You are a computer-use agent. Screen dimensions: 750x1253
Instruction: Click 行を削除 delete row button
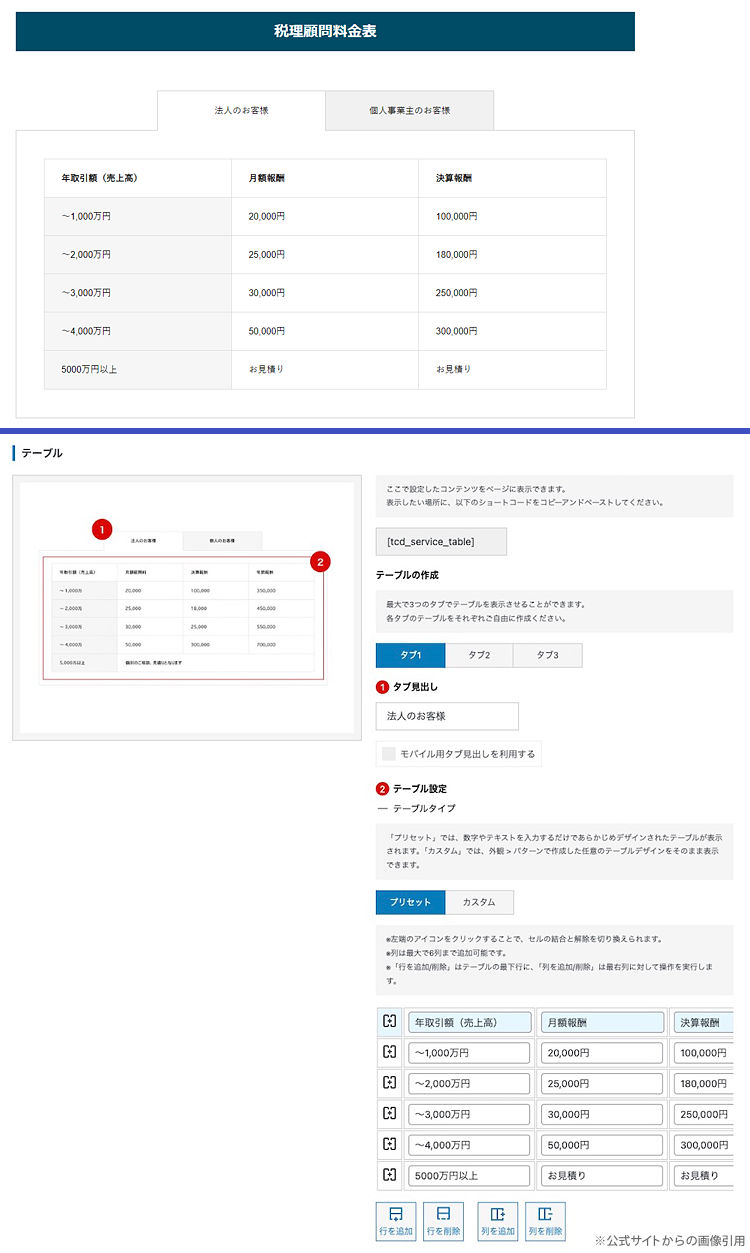(x=444, y=1221)
